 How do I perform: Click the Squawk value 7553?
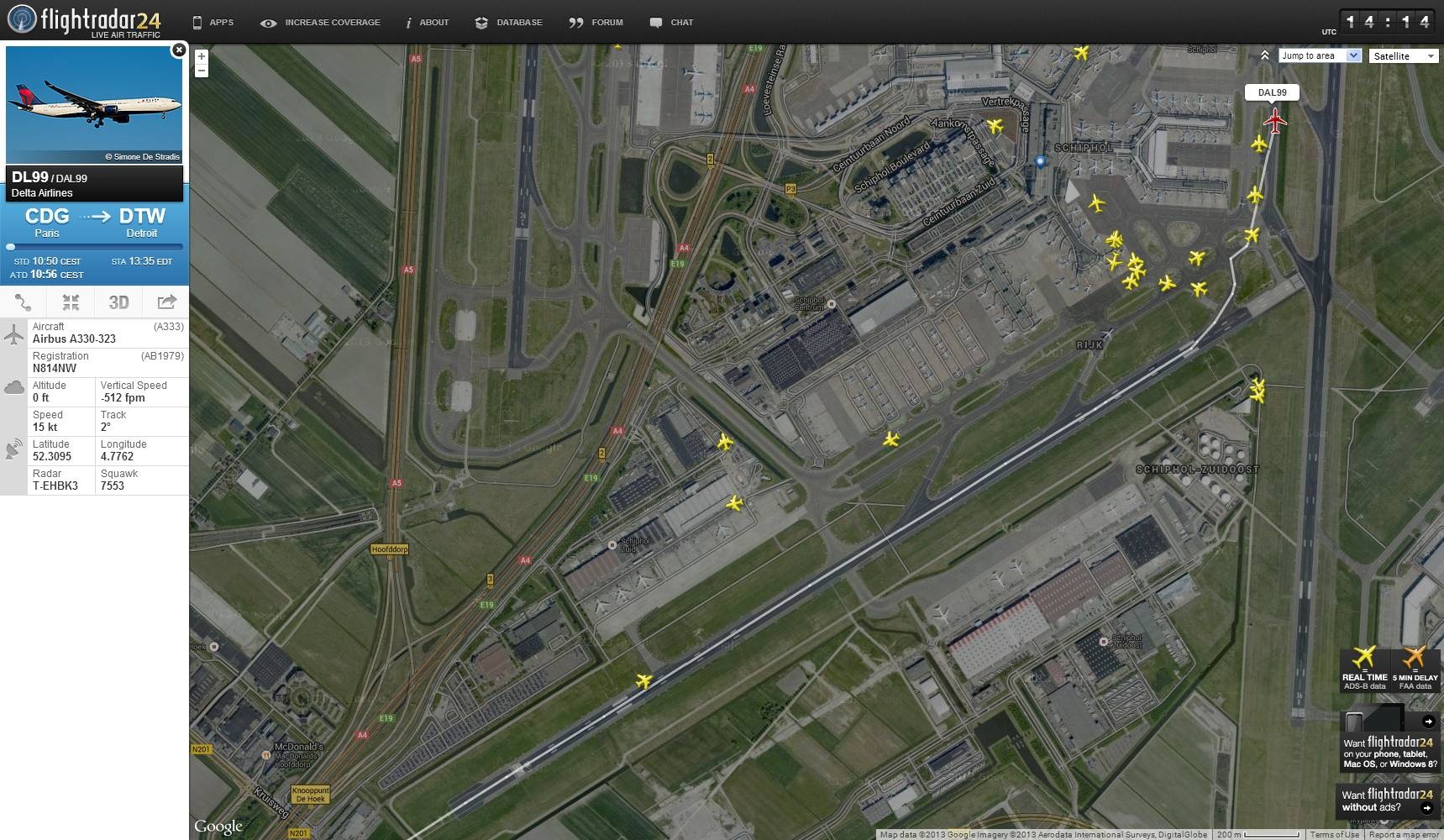pyautogui.click(x=113, y=486)
